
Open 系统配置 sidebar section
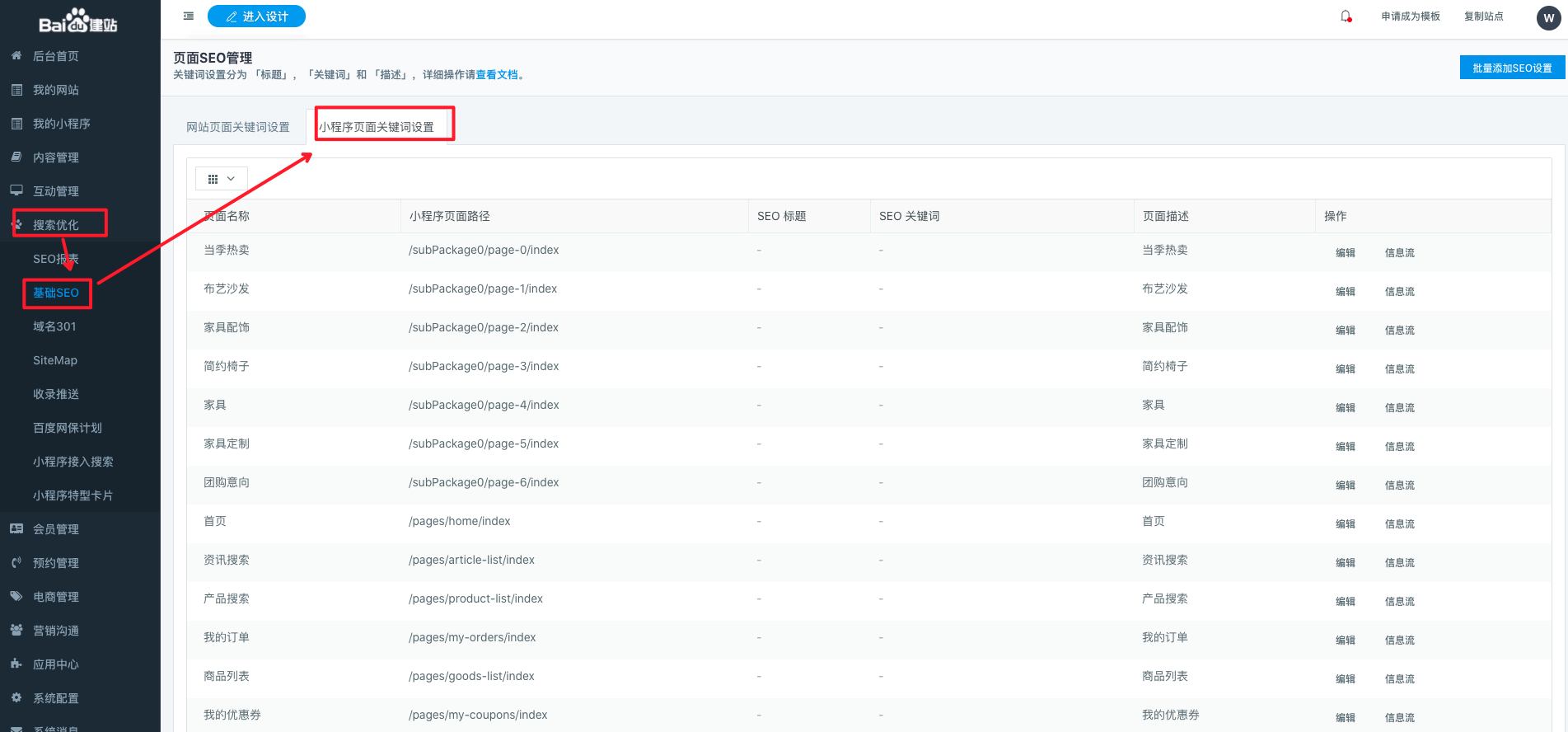pyautogui.click(x=56, y=698)
